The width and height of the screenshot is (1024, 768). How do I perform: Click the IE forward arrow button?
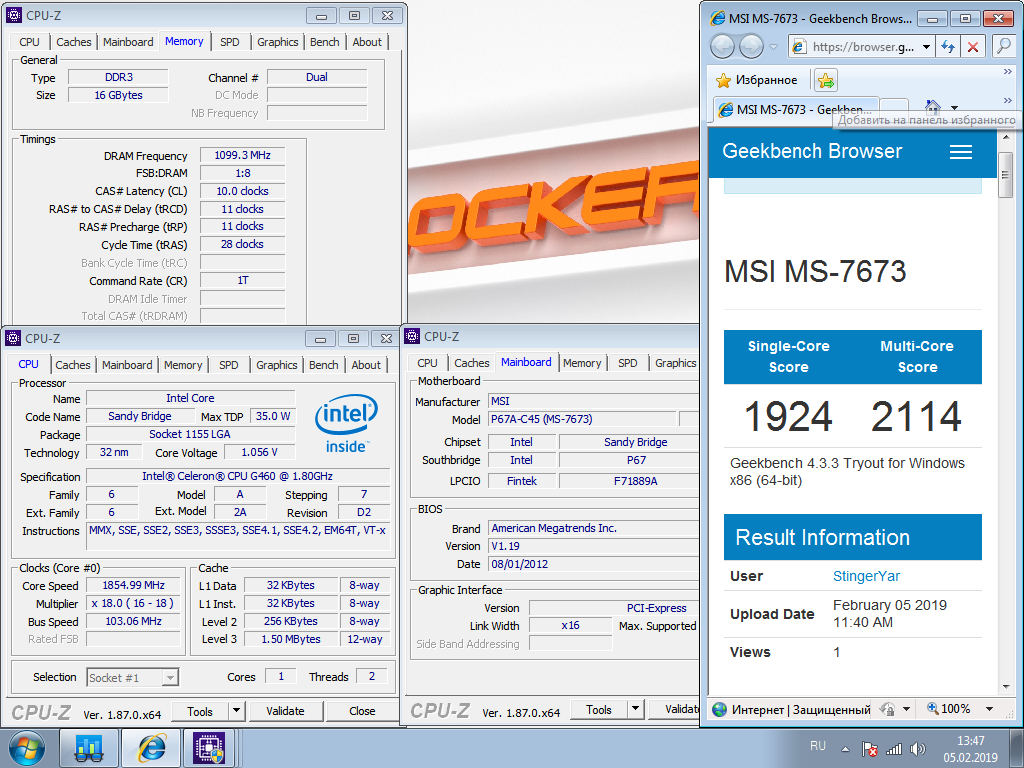click(x=751, y=46)
